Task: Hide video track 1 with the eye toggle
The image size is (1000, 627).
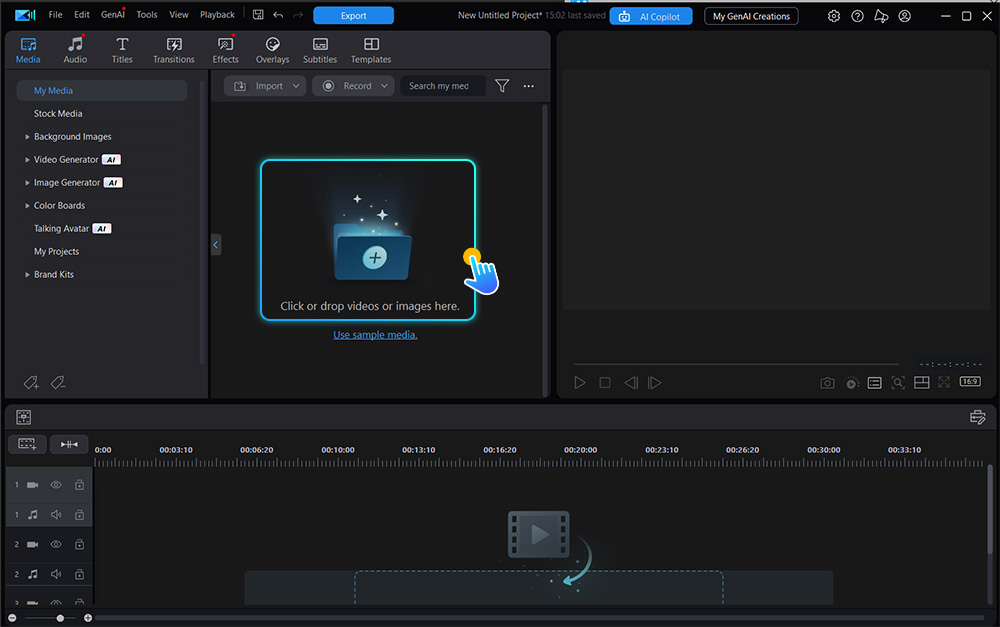Action: (57, 484)
